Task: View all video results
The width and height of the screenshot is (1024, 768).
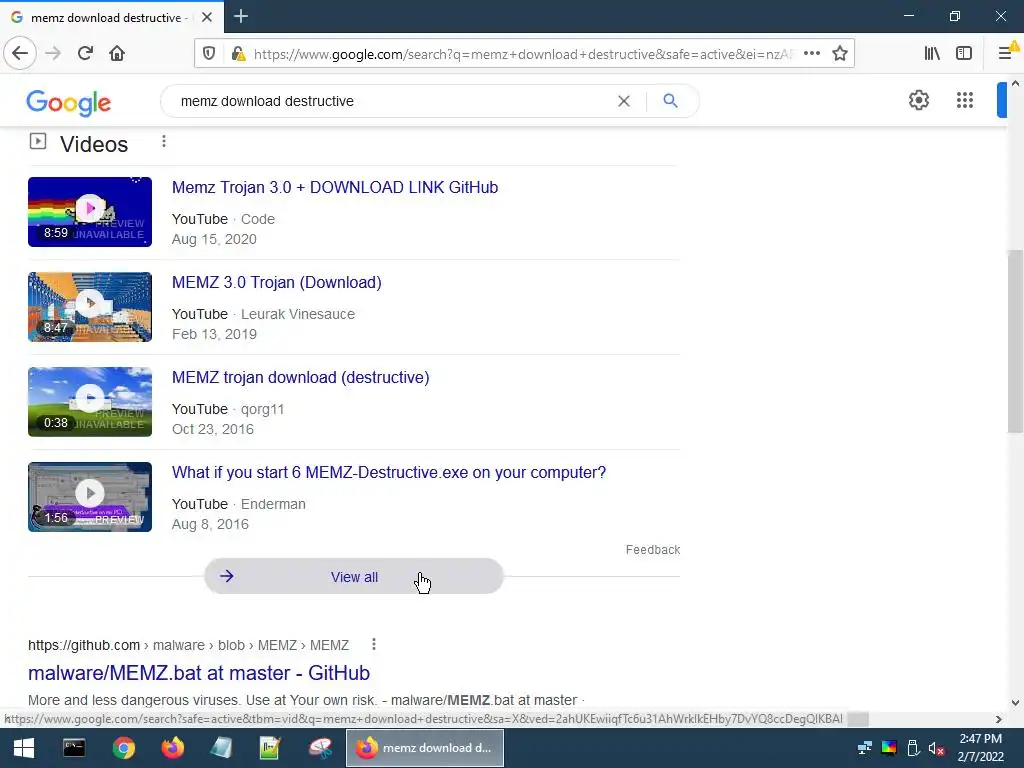Action: tap(354, 577)
